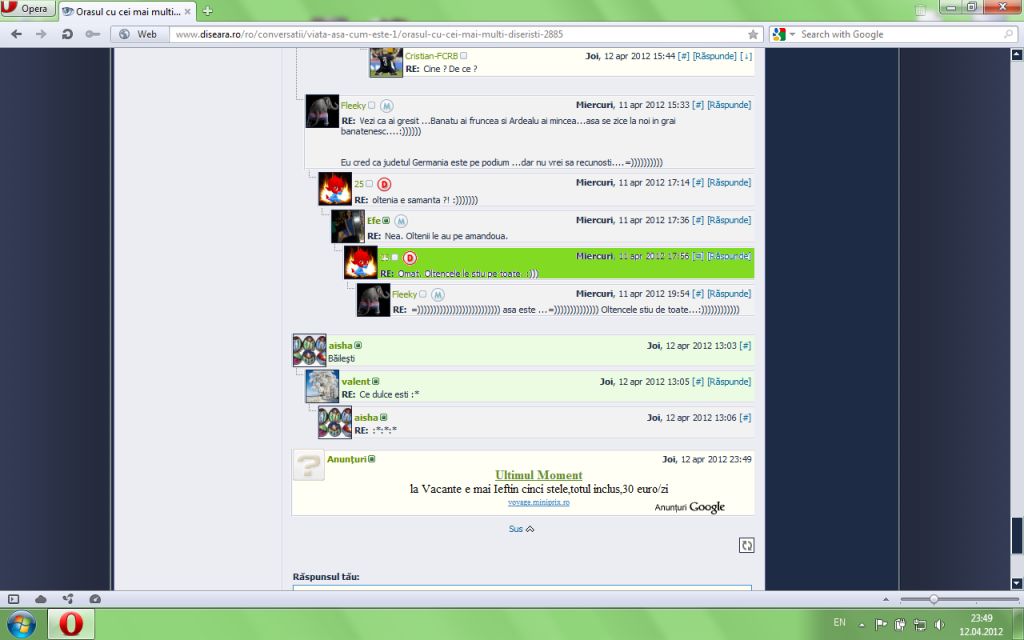Click Răspunde on valent's comment
This screenshot has height=640, width=1024.
click(x=728, y=382)
